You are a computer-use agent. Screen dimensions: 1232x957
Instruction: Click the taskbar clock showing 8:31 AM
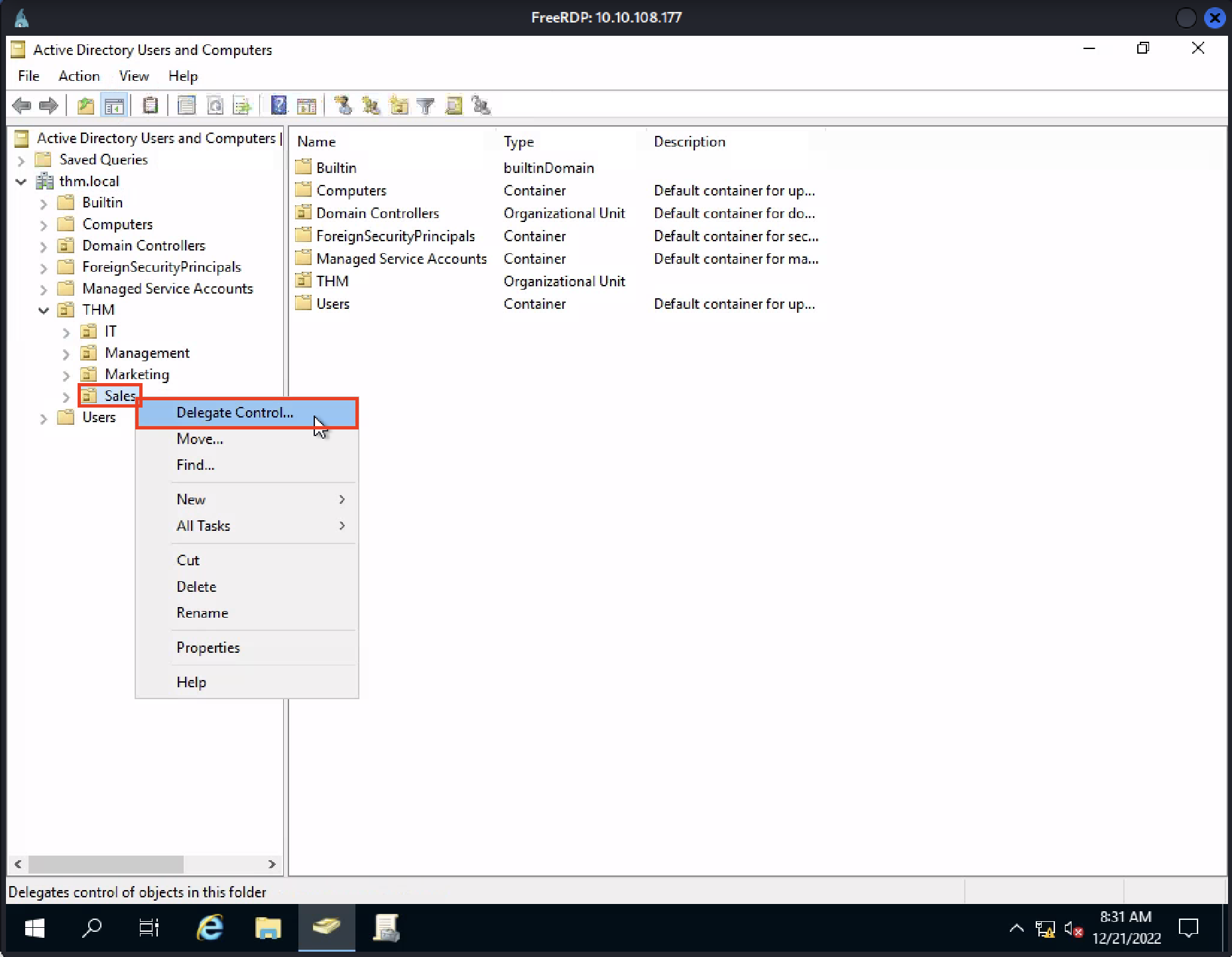[x=1127, y=928]
